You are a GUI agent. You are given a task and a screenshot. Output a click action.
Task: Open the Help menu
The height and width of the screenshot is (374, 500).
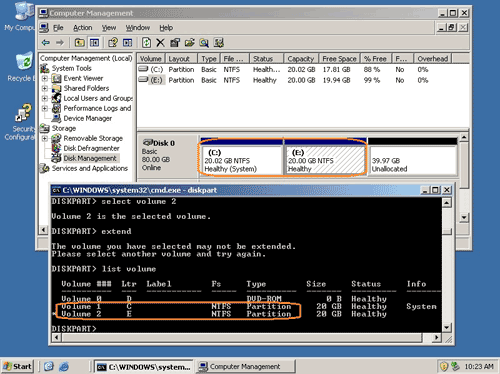[x=166, y=28]
